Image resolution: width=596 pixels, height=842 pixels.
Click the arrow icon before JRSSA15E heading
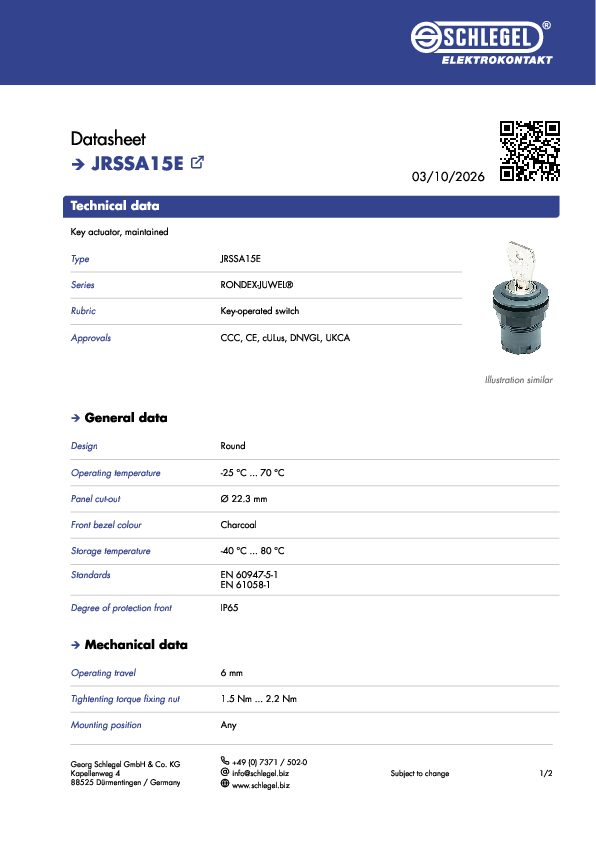click(78, 164)
